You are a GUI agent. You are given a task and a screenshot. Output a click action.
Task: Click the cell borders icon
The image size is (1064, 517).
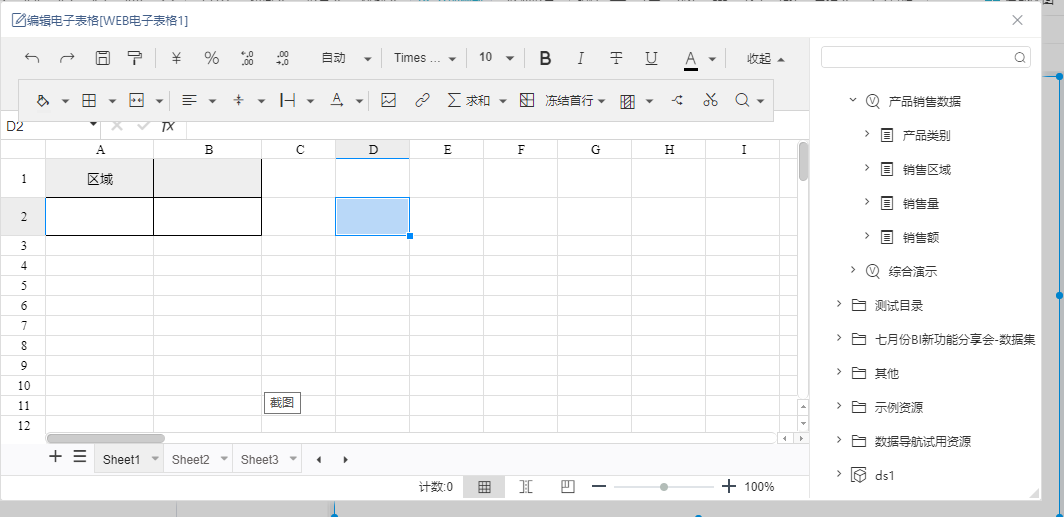point(89,100)
